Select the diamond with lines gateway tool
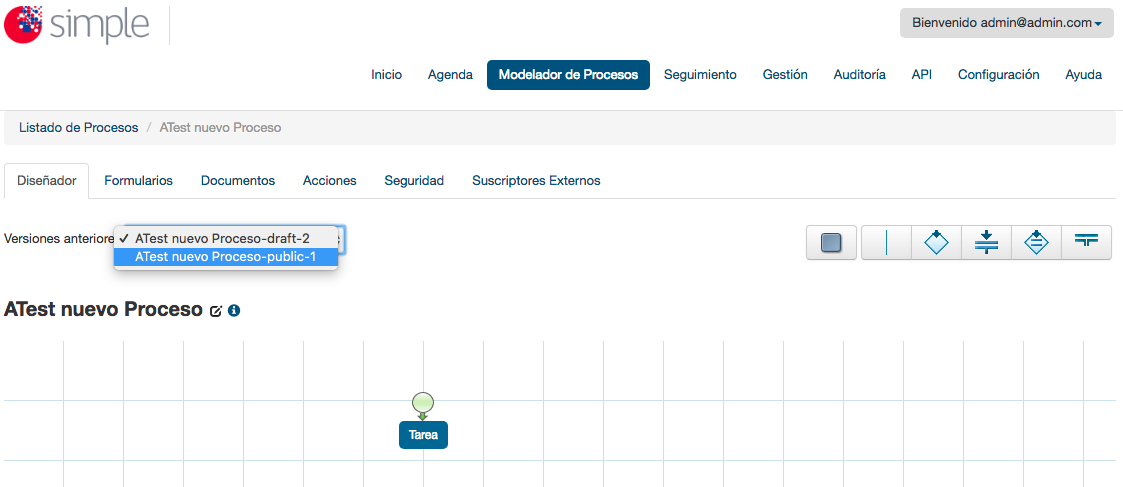The height and width of the screenshot is (487, 1123). tap(1036, 243)
